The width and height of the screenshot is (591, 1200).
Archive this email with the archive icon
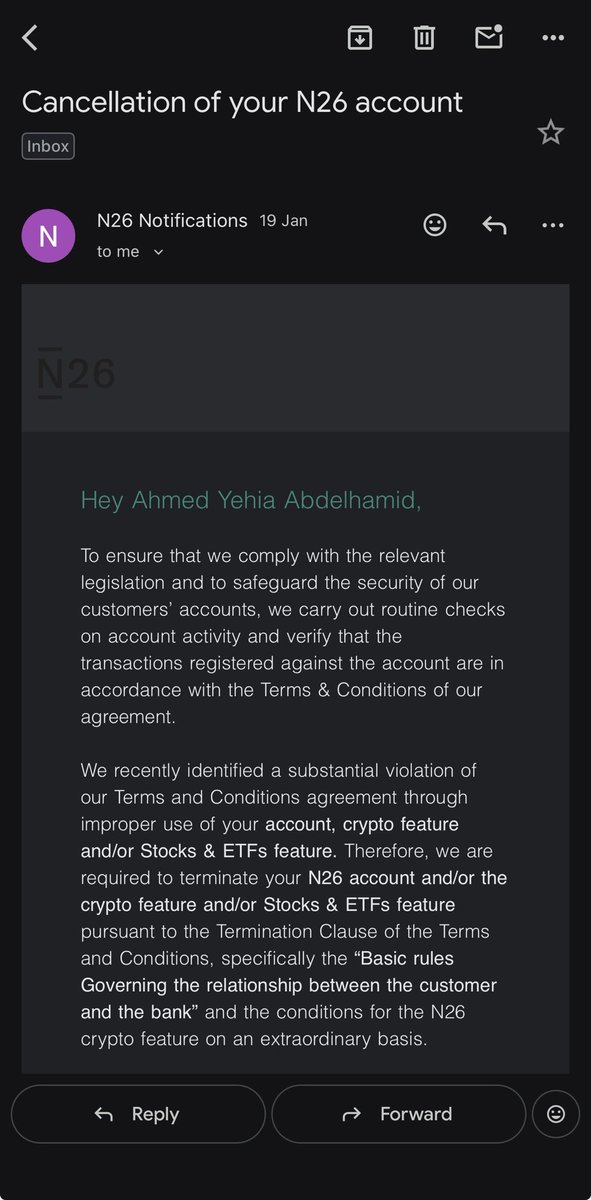click(x=359, y=38)
